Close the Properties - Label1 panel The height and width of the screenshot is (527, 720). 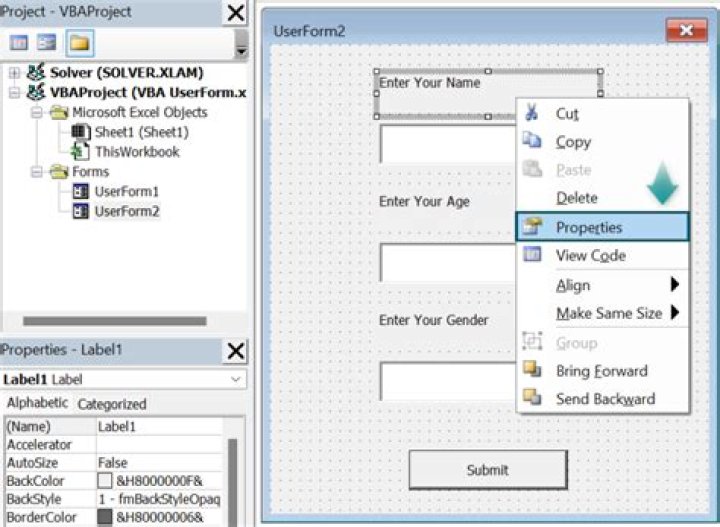[x=236, y=351]
